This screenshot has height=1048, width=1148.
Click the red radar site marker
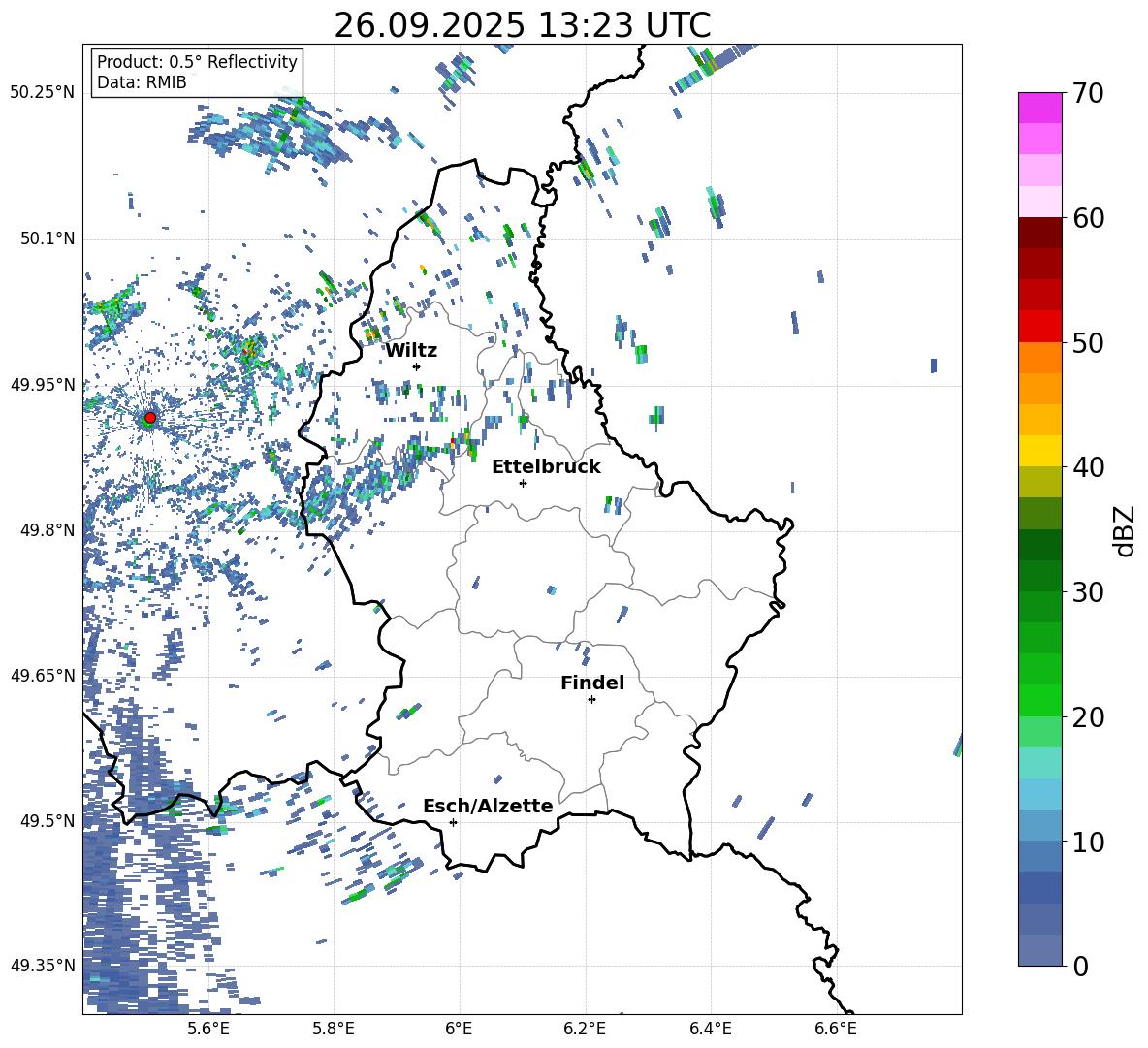[x=149, y=417]
